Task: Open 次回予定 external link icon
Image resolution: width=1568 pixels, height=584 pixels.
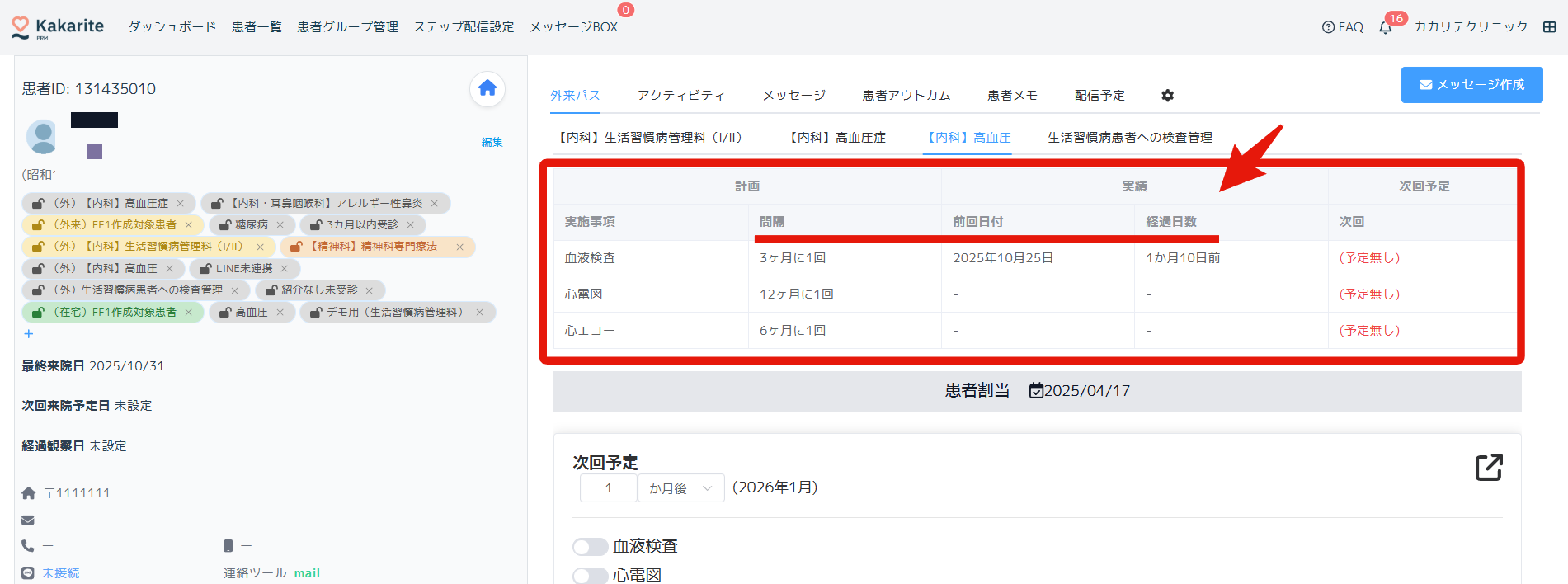Action: 1488,467
